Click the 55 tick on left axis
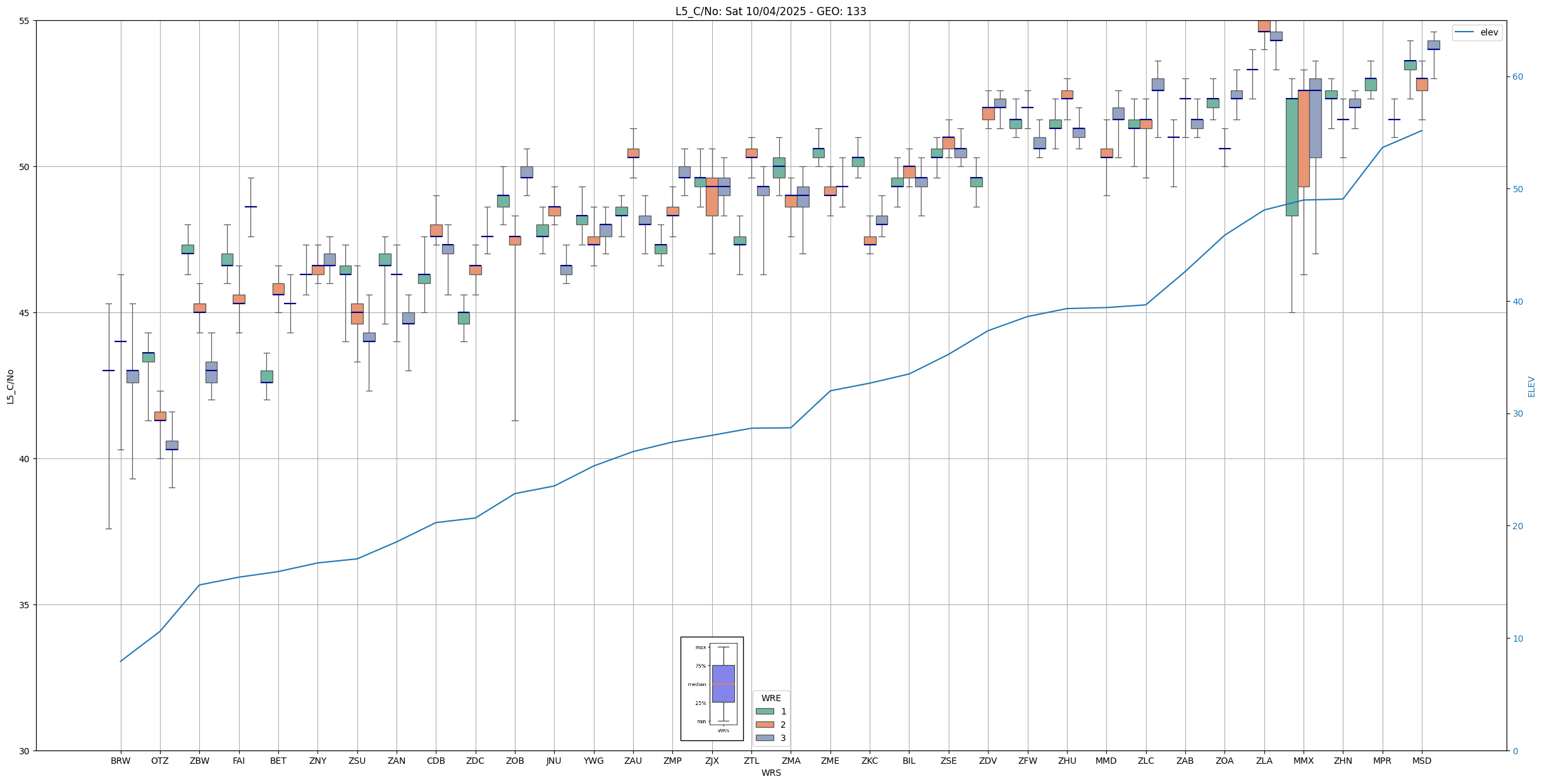Viewport: 1542px width, 784px height. click(25, 21)
